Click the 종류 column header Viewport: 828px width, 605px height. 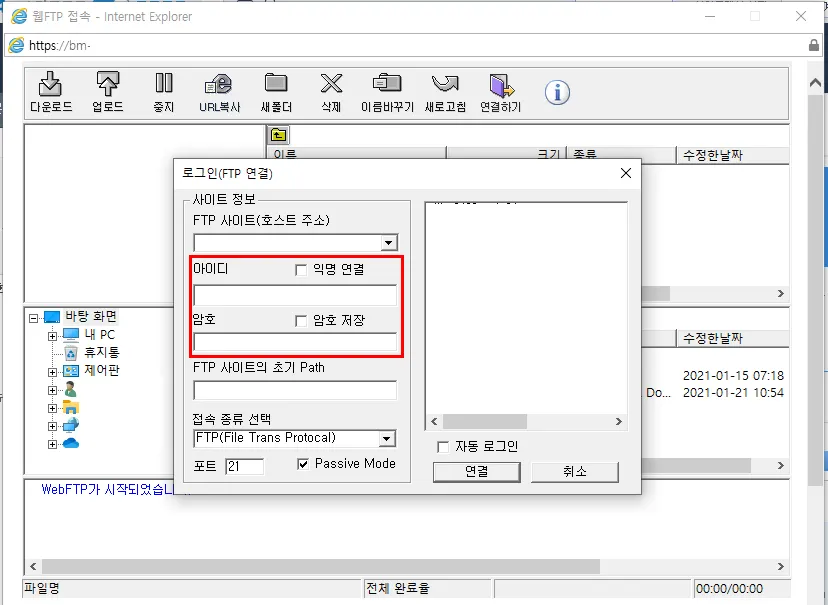(621, 153)
